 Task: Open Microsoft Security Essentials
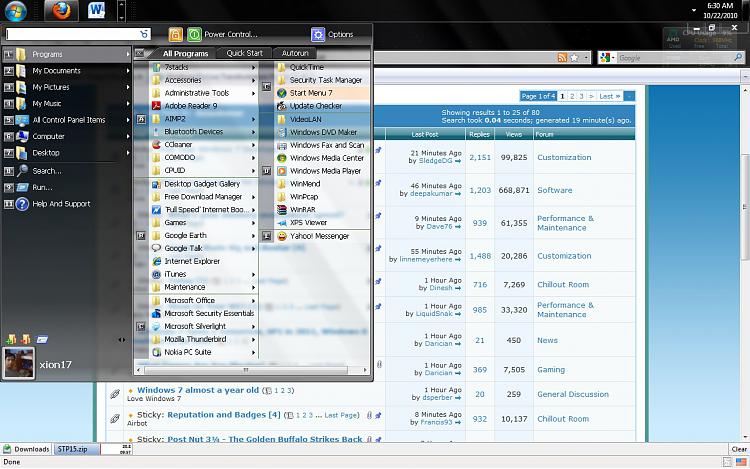[209, 313]
